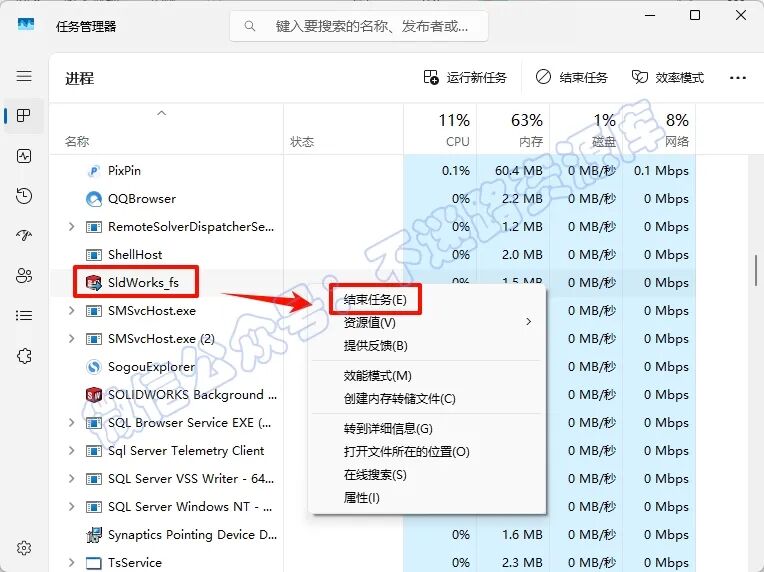Click the ShellHost process icon

[94, 255]
